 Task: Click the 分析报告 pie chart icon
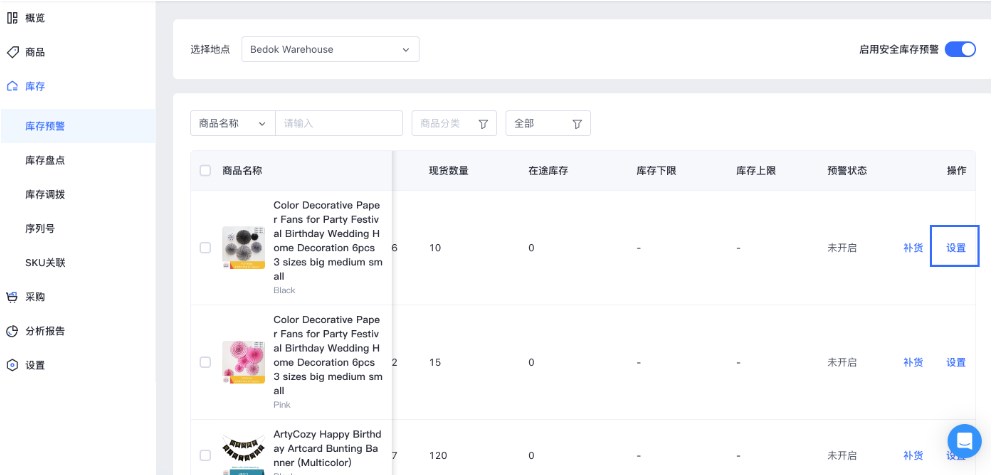pyautogui.click(x=12, y=331)
